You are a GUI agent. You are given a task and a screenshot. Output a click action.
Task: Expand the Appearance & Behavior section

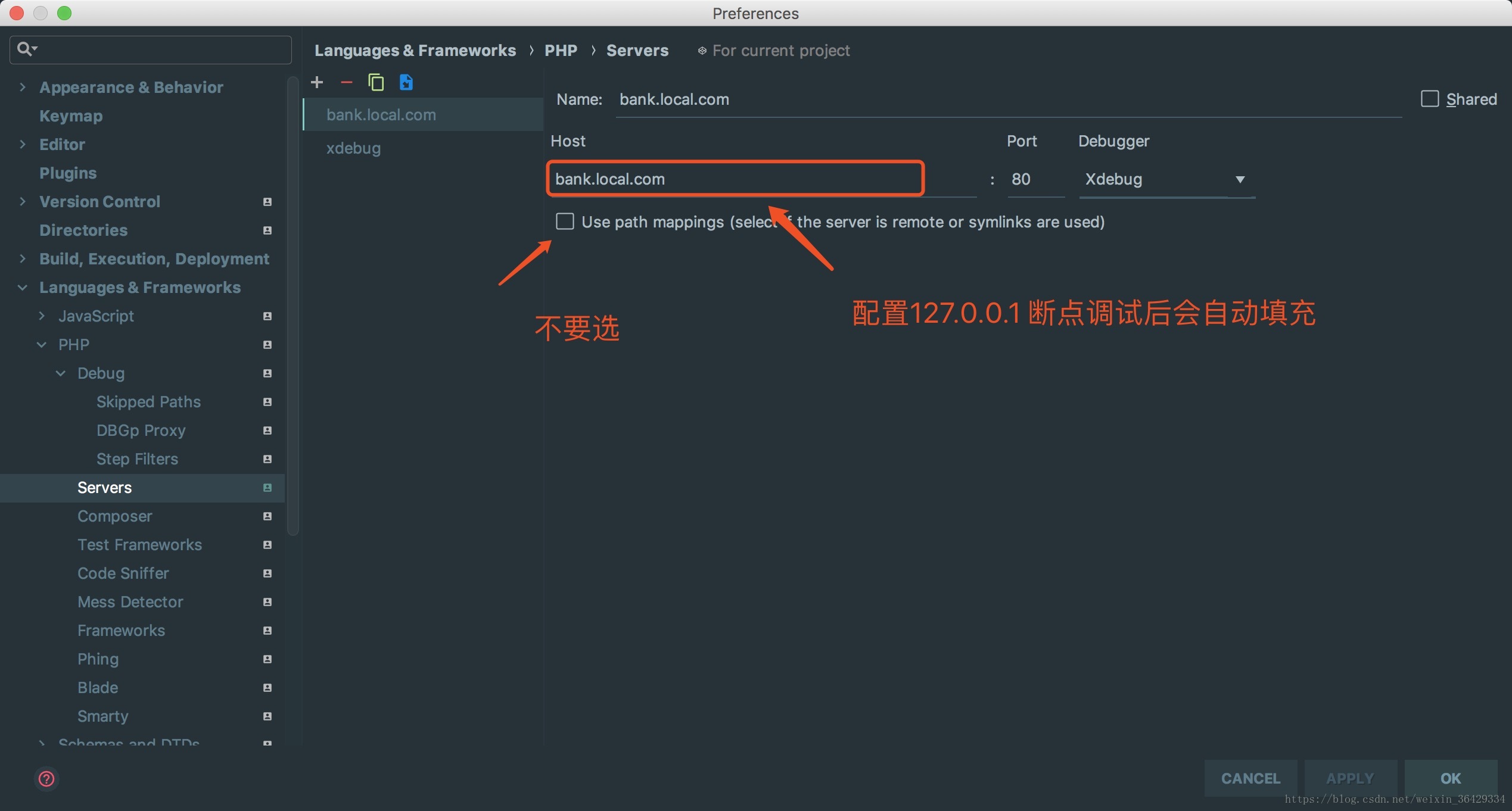pos(23,87)
